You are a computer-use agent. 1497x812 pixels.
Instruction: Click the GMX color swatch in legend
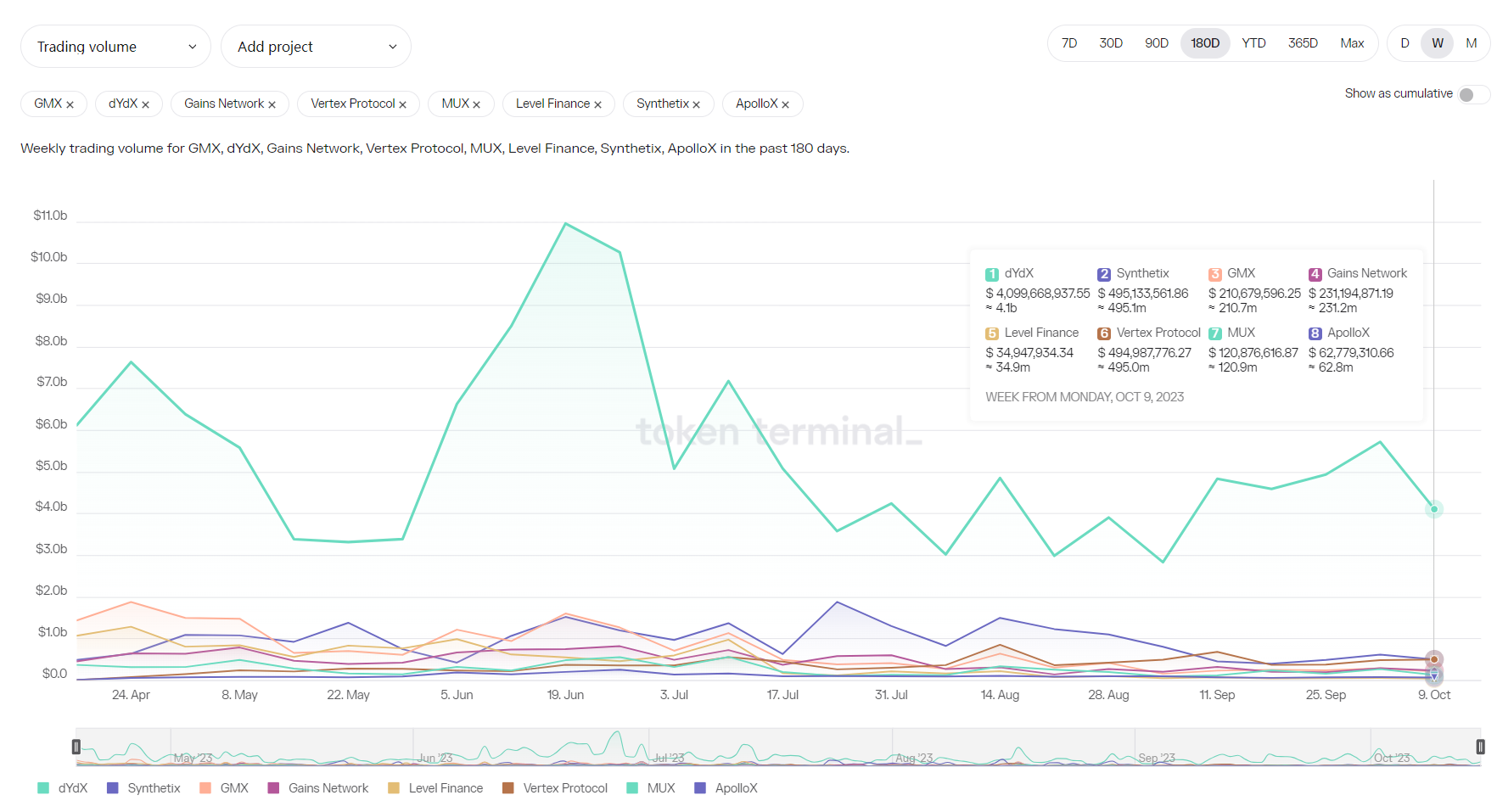point(205,788)
